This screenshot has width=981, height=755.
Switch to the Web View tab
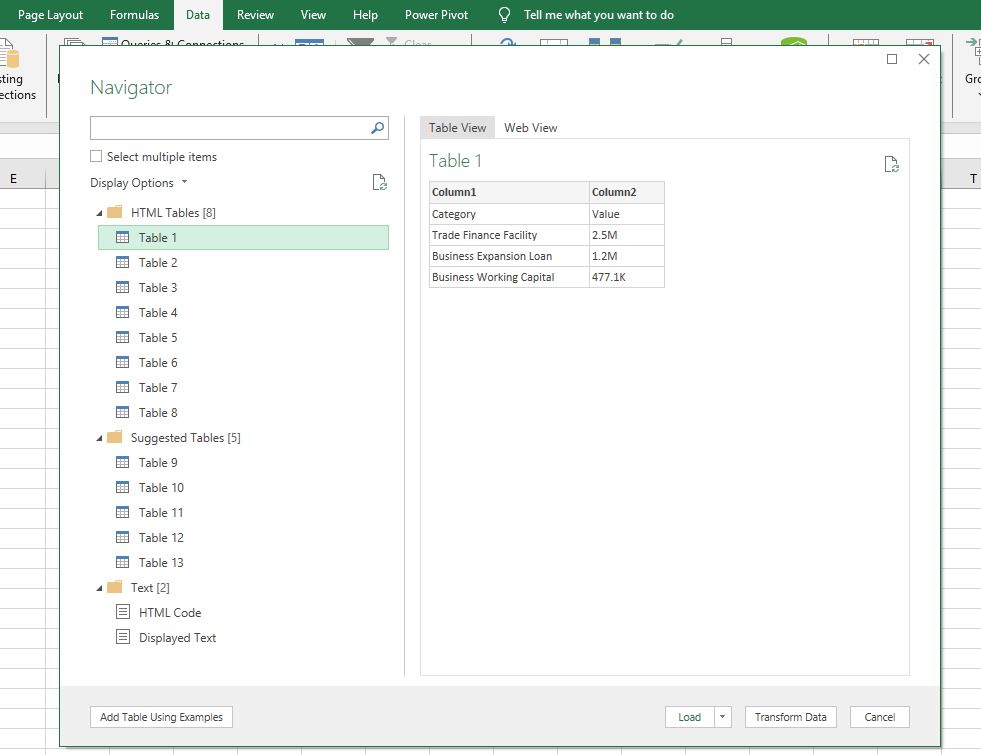tap(531, 128)
